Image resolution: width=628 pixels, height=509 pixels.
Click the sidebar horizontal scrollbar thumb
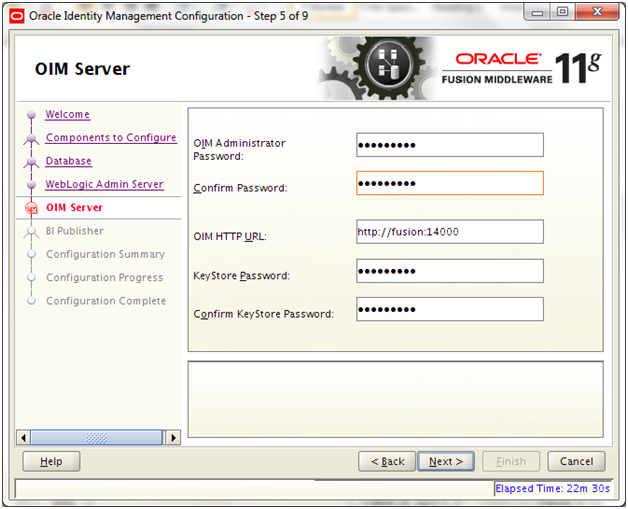(97, 438)
